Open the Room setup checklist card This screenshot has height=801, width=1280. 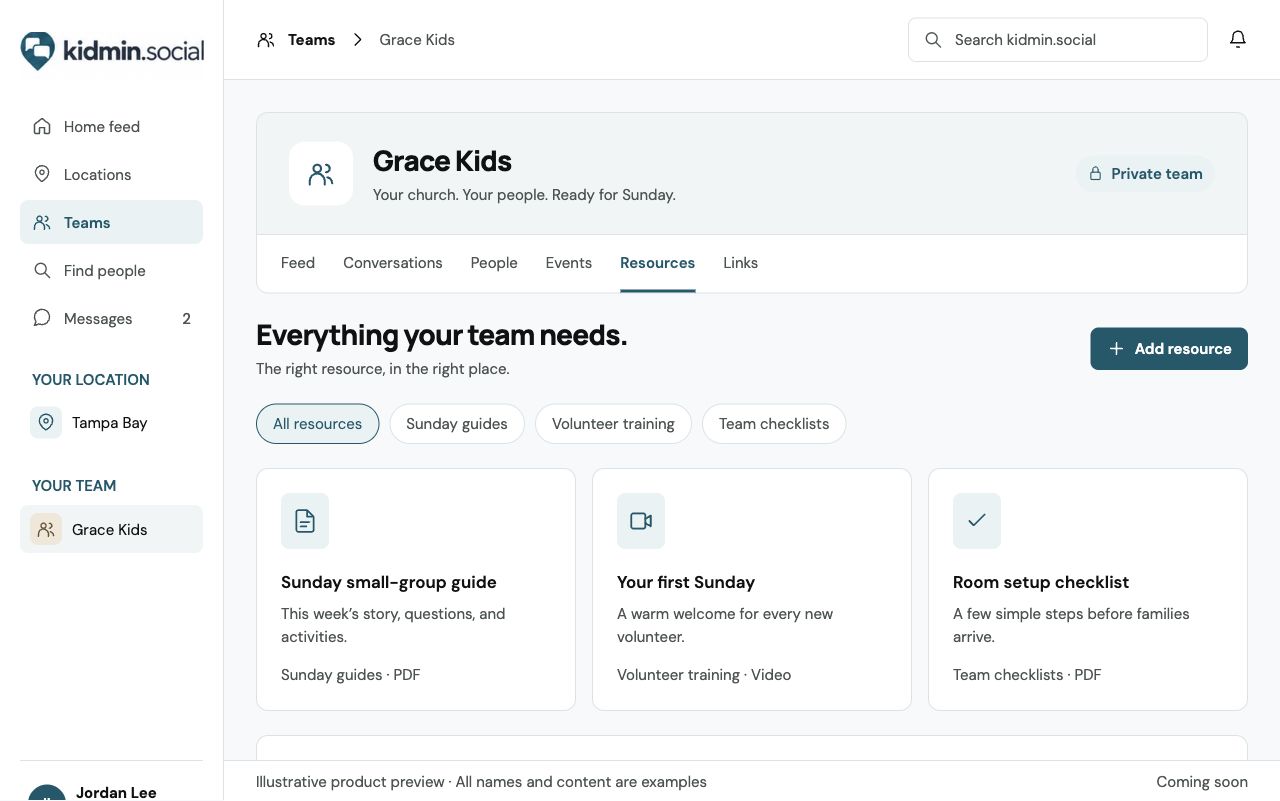(1088, 590)
